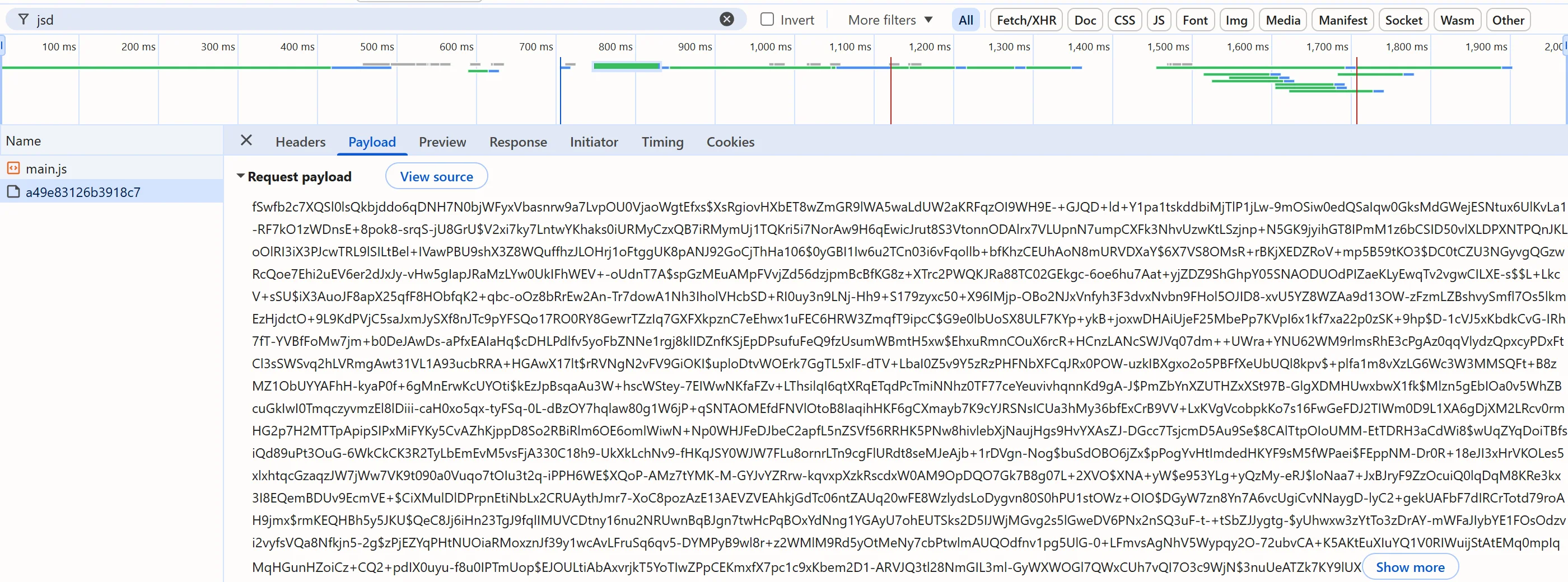Filter by JS requests
The height and width of the screenshot is (582, 1568).
click(1158, 20)
